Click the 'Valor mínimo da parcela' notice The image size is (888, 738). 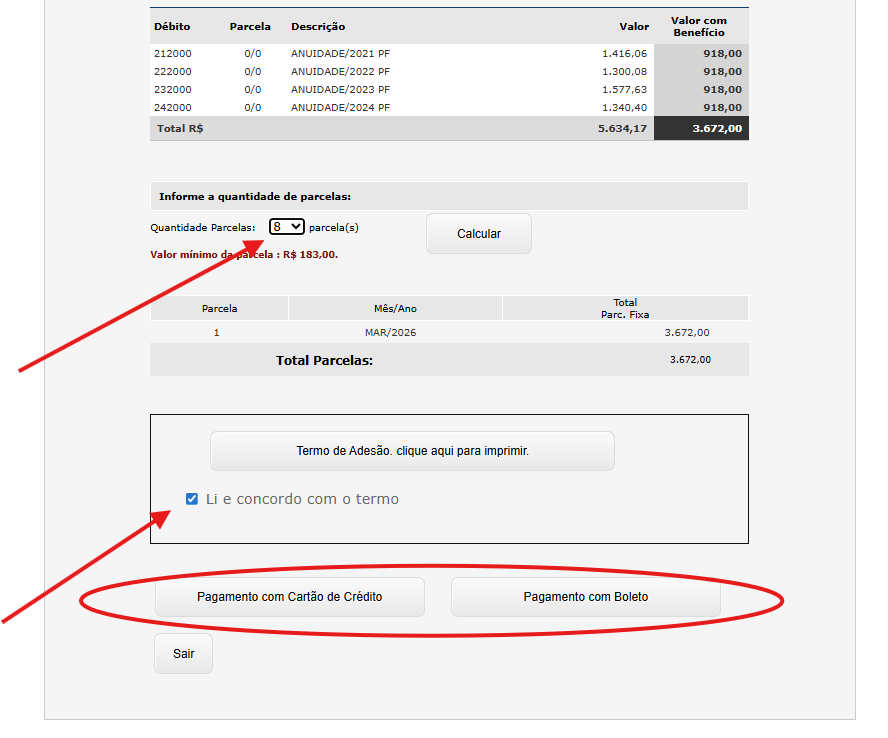244,255
